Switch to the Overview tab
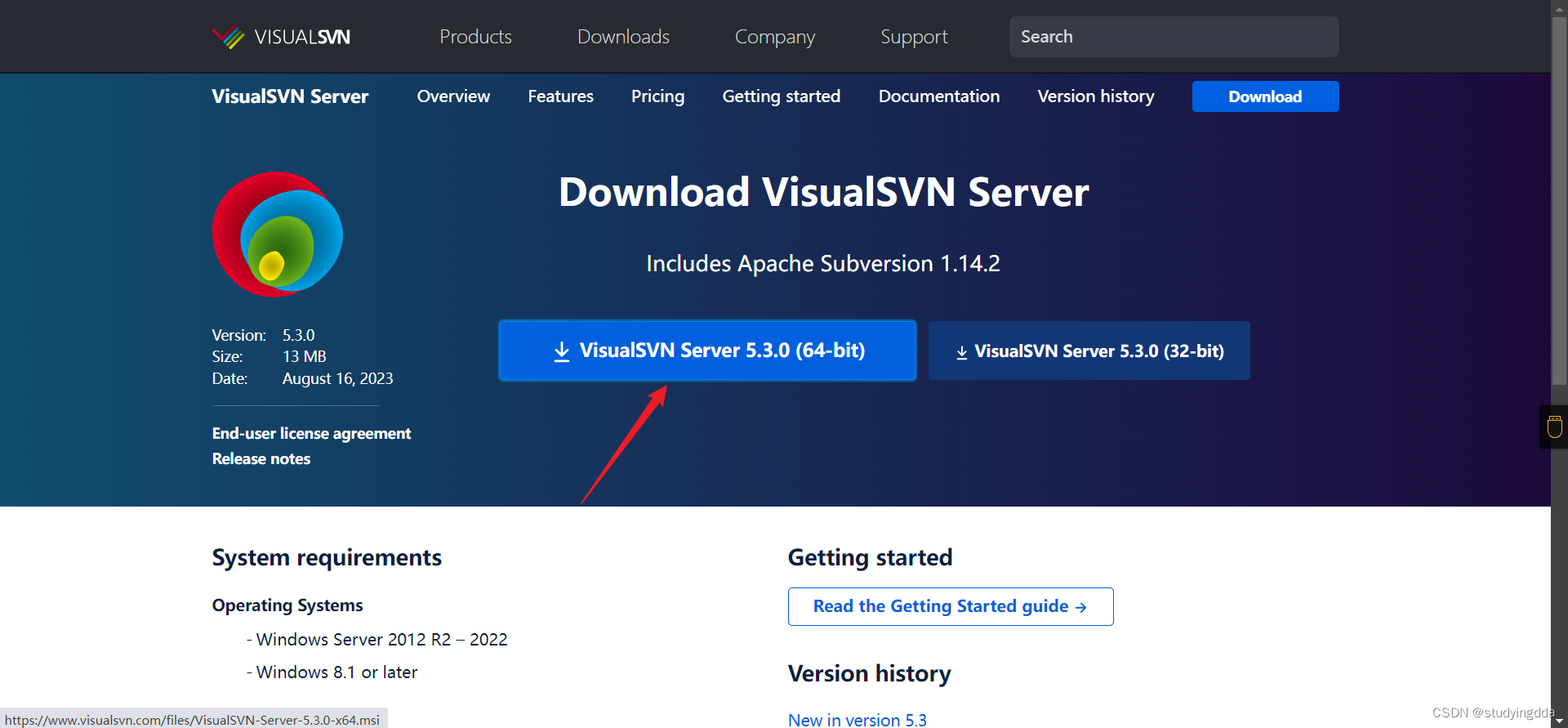 453,96
